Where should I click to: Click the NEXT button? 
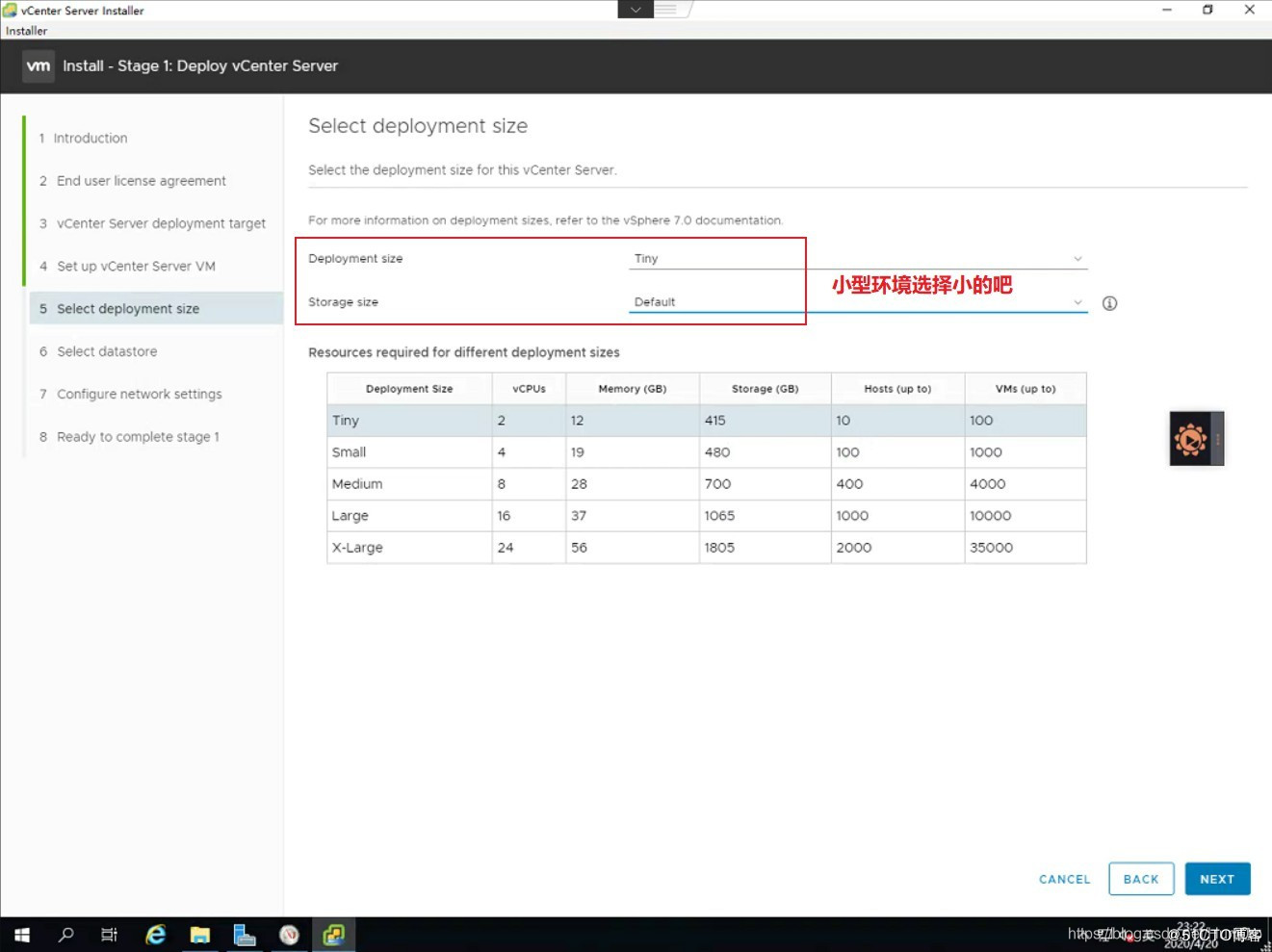pyautogui.click(x=1218, y=879)
